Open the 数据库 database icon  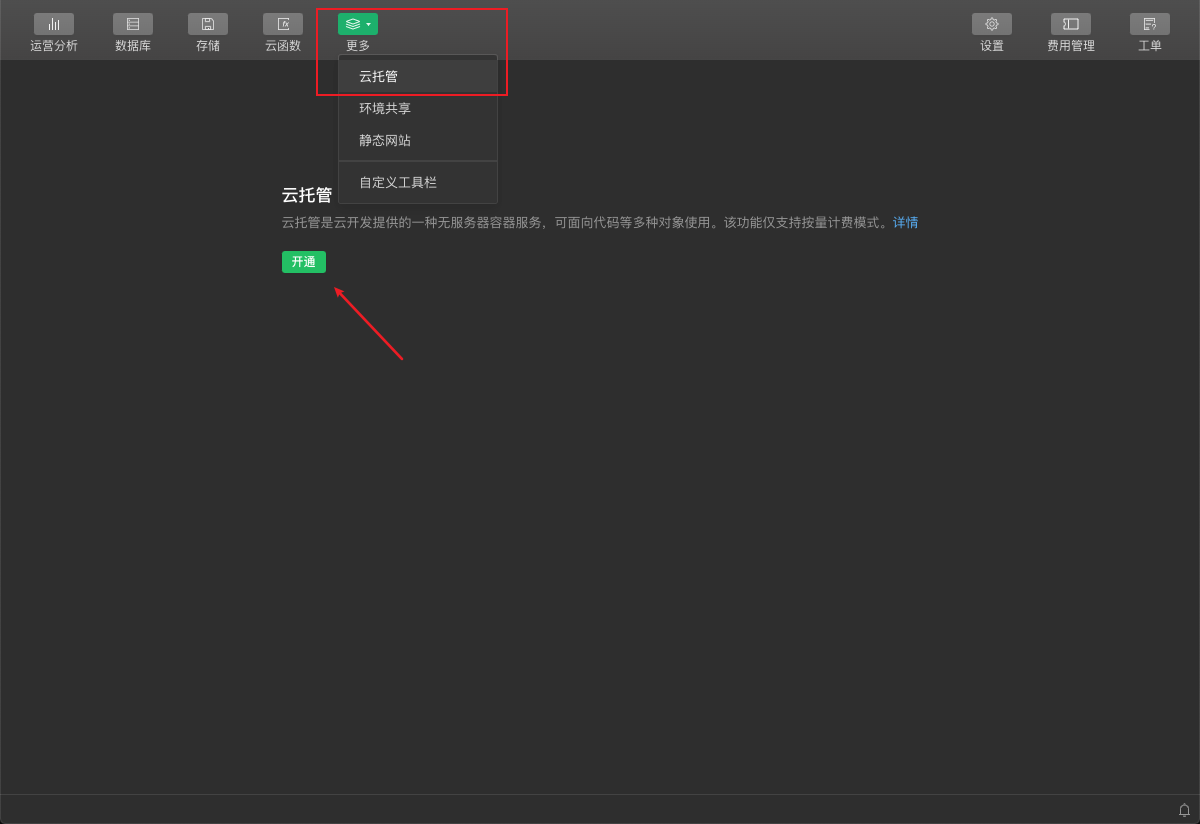tap(133, 24)
